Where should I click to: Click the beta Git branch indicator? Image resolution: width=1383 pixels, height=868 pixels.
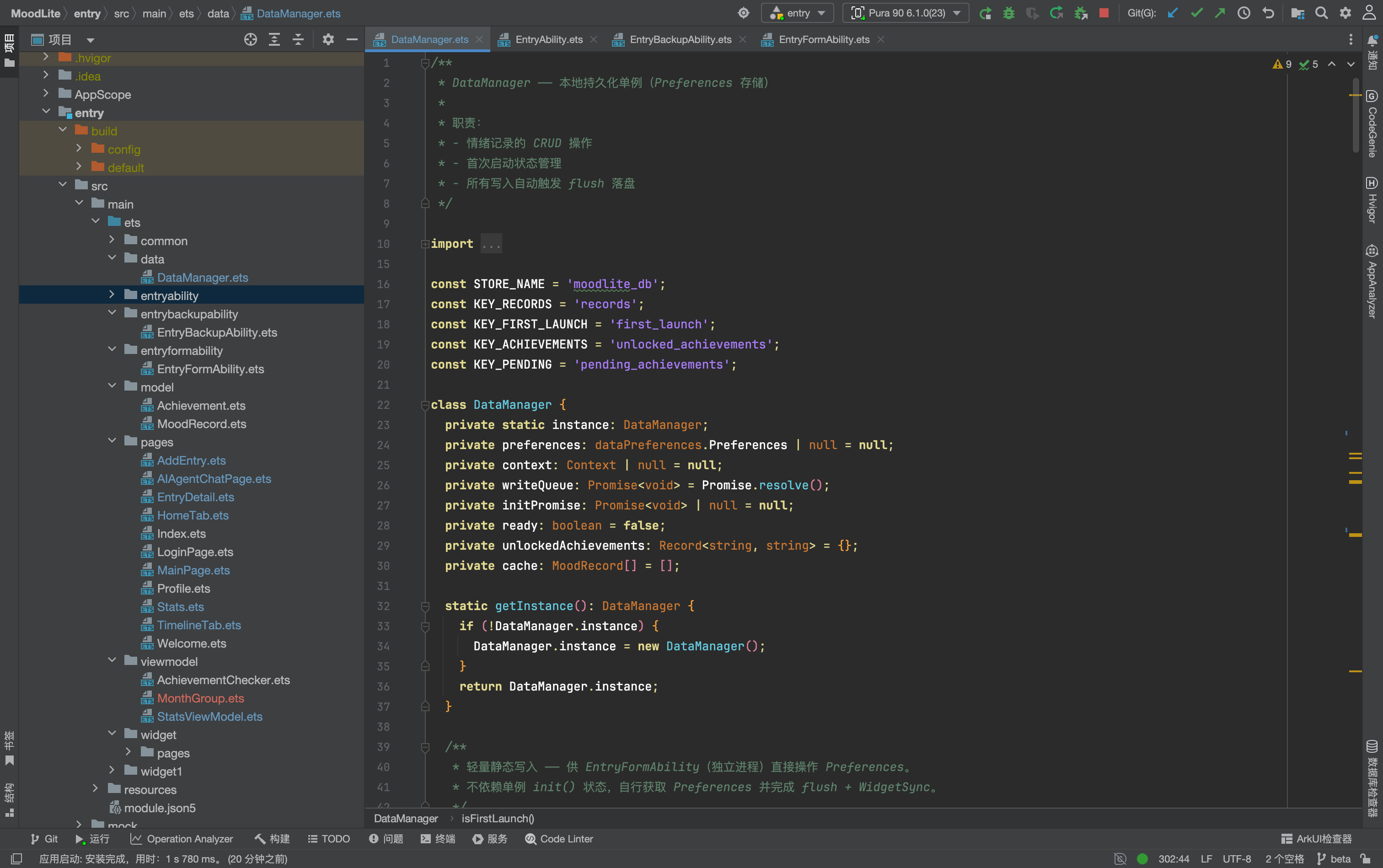(x=1334, y=859)
